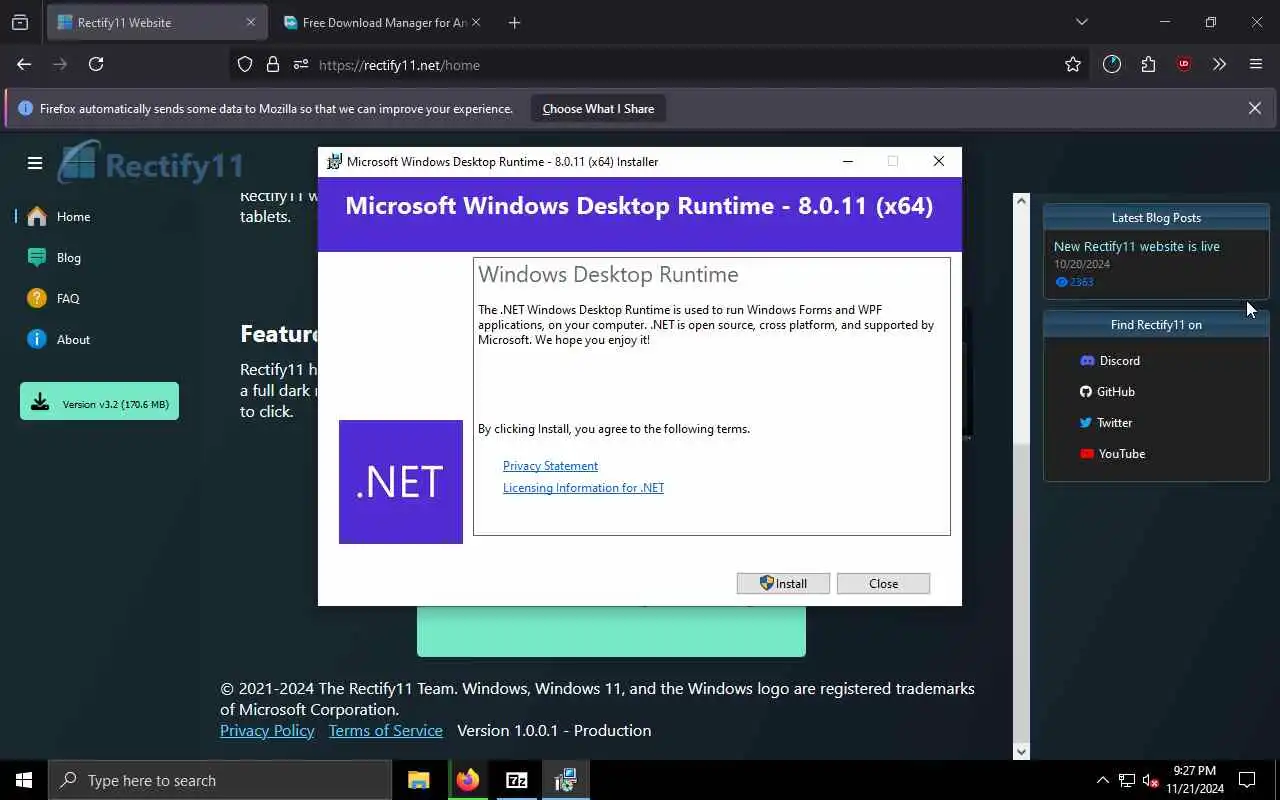Open Licensing Information for .NET link
The width and height of the screenshot is (1280, 800).
pos(583,488)
